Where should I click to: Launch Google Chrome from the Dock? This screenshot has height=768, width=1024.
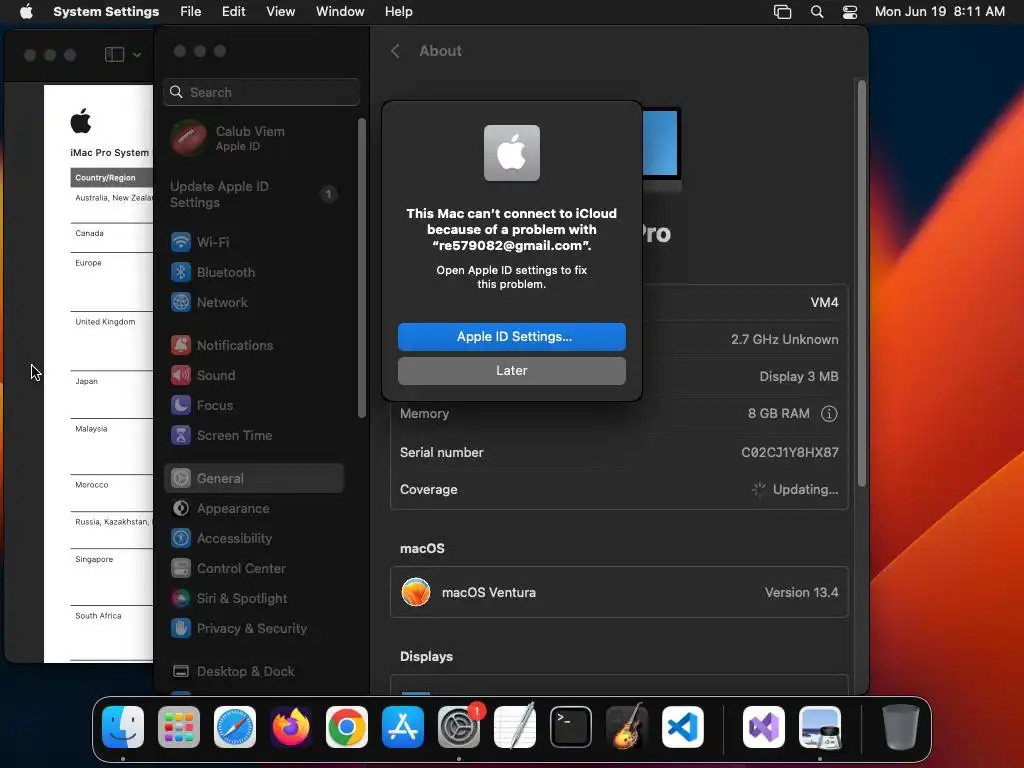(347, 727)
